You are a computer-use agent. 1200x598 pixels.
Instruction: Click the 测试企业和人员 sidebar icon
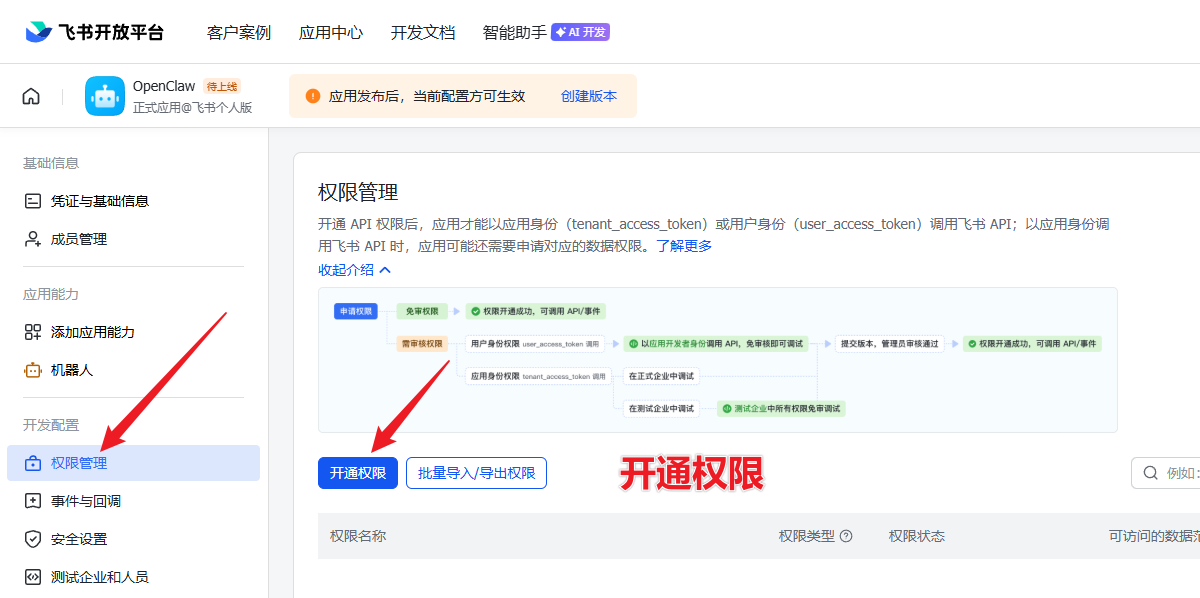(33, 577)
